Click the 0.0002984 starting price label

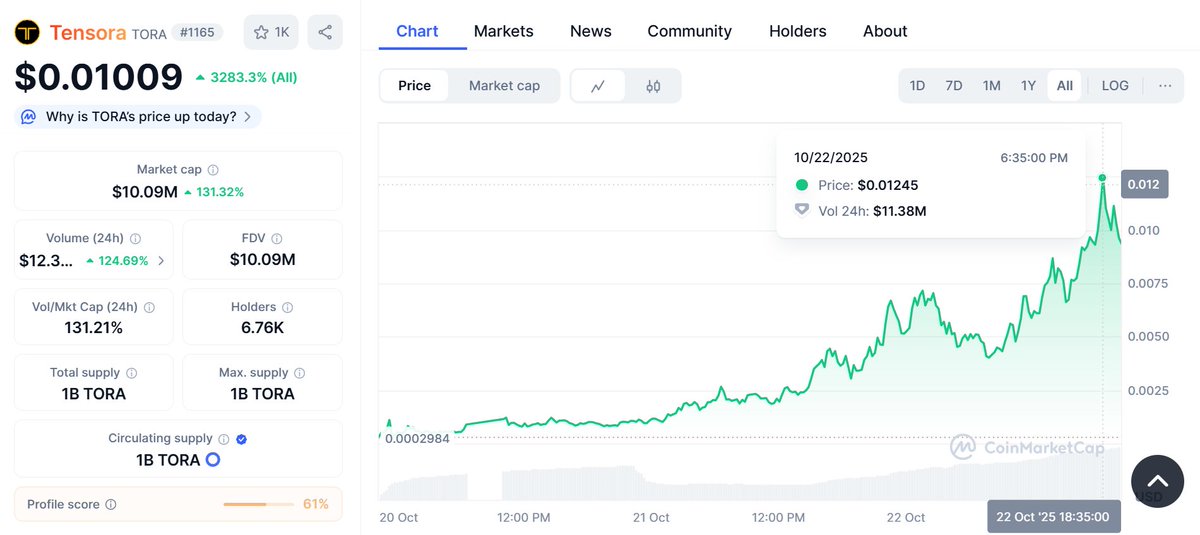417,438
